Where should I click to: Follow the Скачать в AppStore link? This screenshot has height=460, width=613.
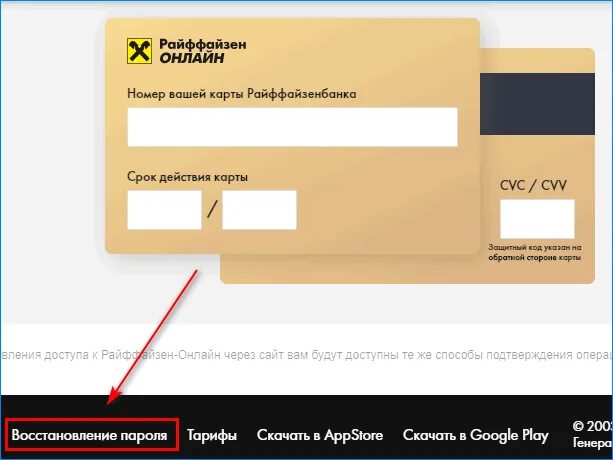tap(320, 435)
